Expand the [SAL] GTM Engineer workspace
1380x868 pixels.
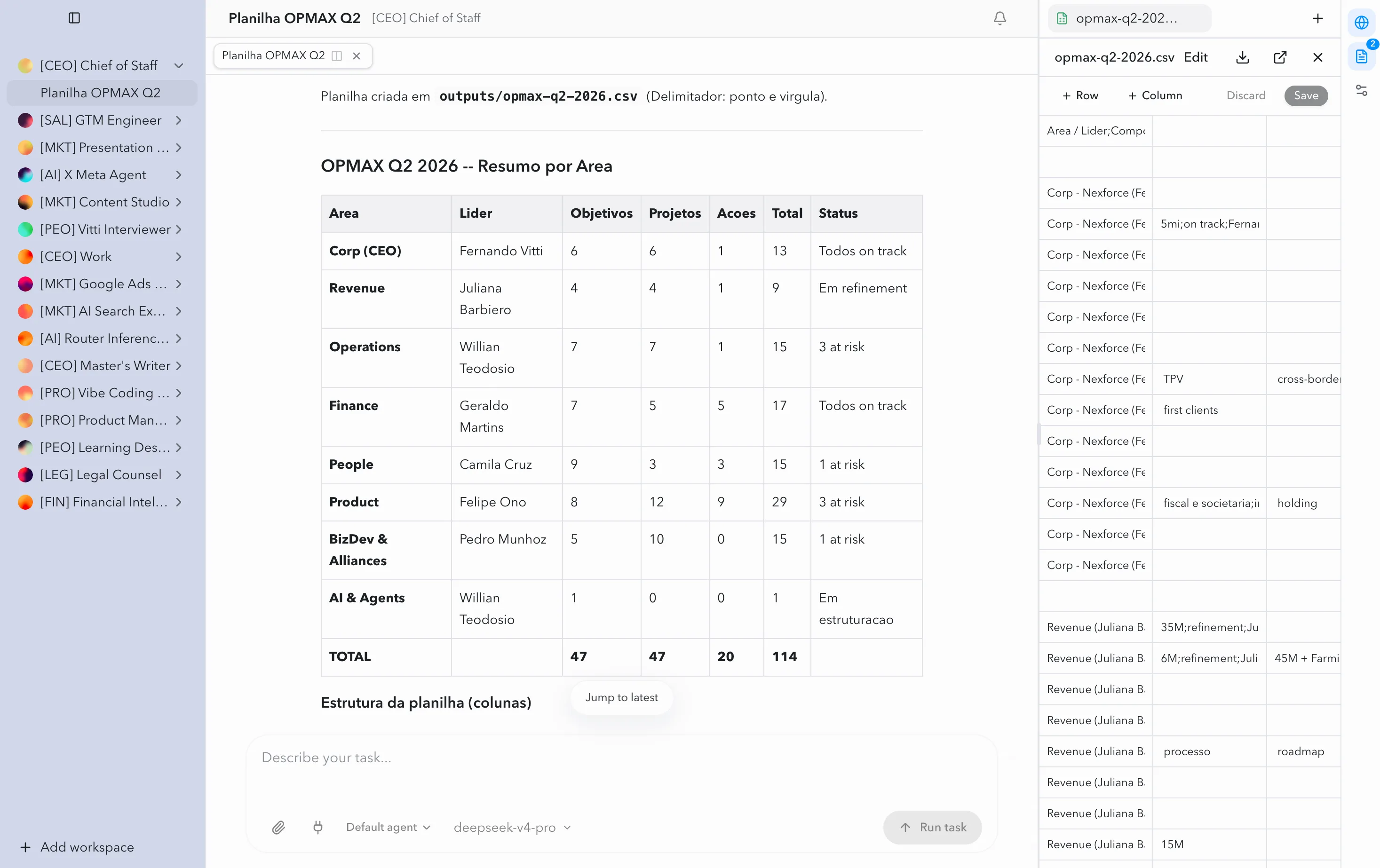click(179, 120)
